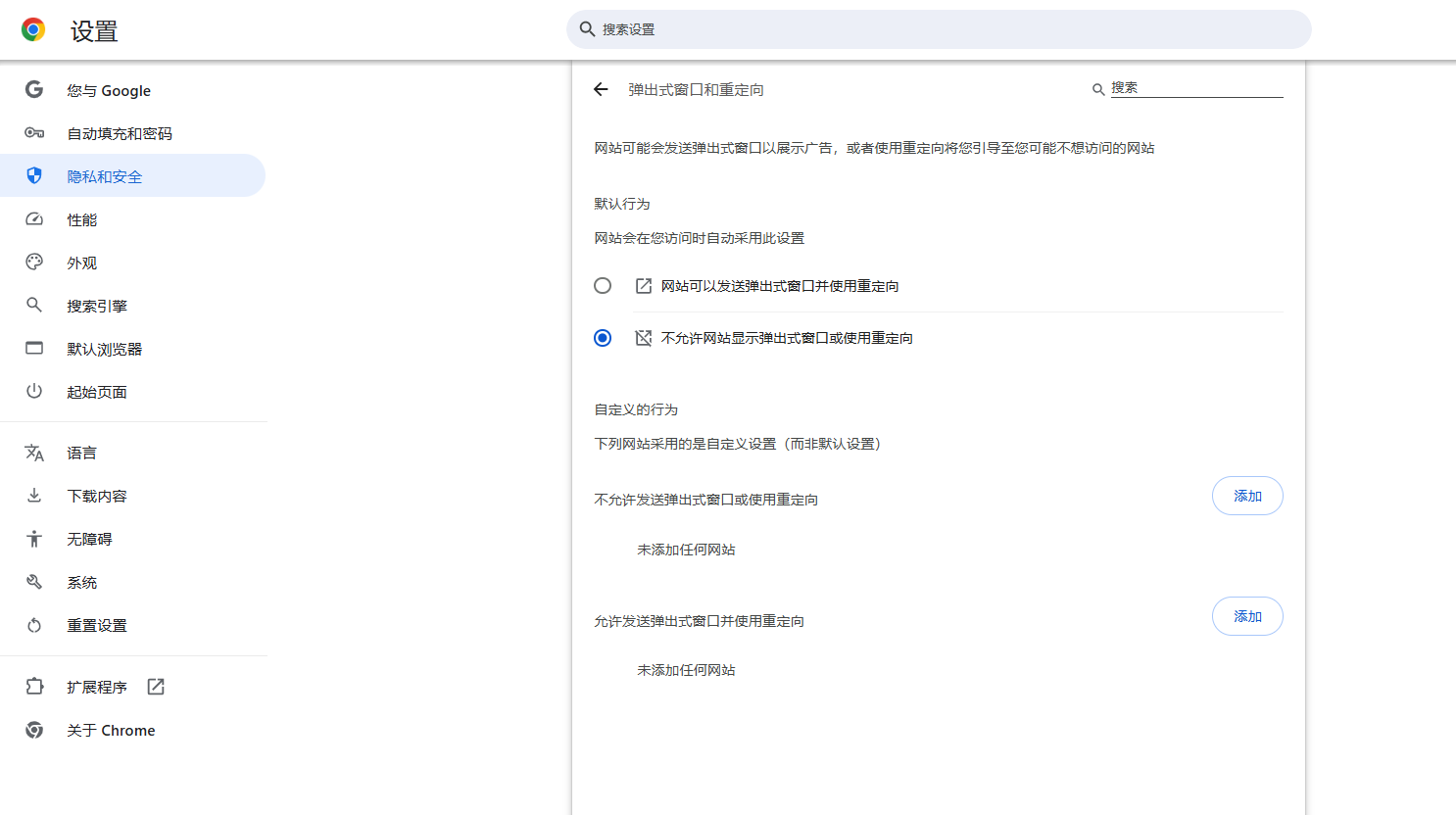Click the small search icon beside the 搜索 field
Image resolution: width=1456 pixels, height=815 pixels.
coord(1098,89)
